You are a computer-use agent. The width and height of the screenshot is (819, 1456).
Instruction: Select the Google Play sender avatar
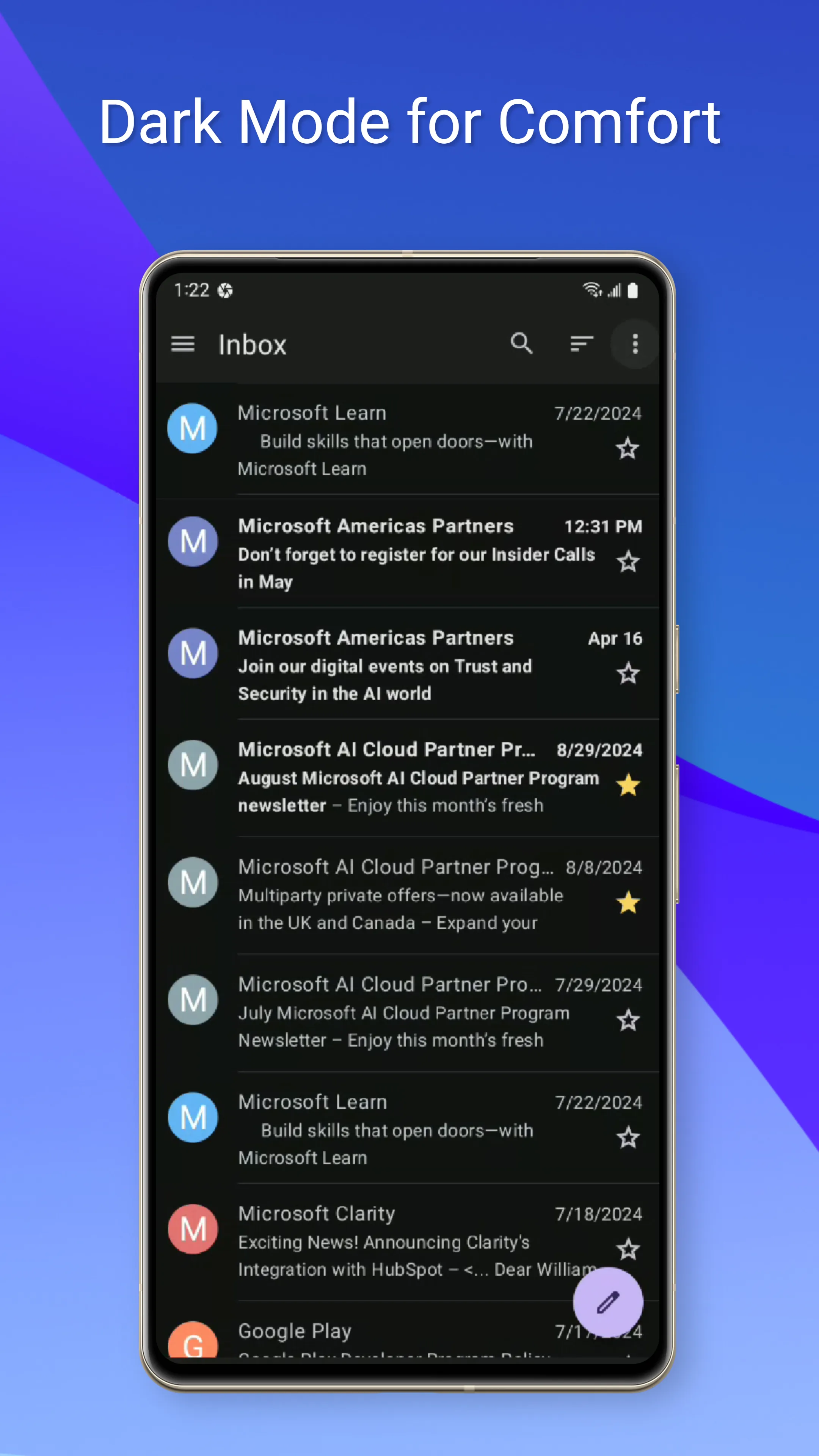[193, 1345]
